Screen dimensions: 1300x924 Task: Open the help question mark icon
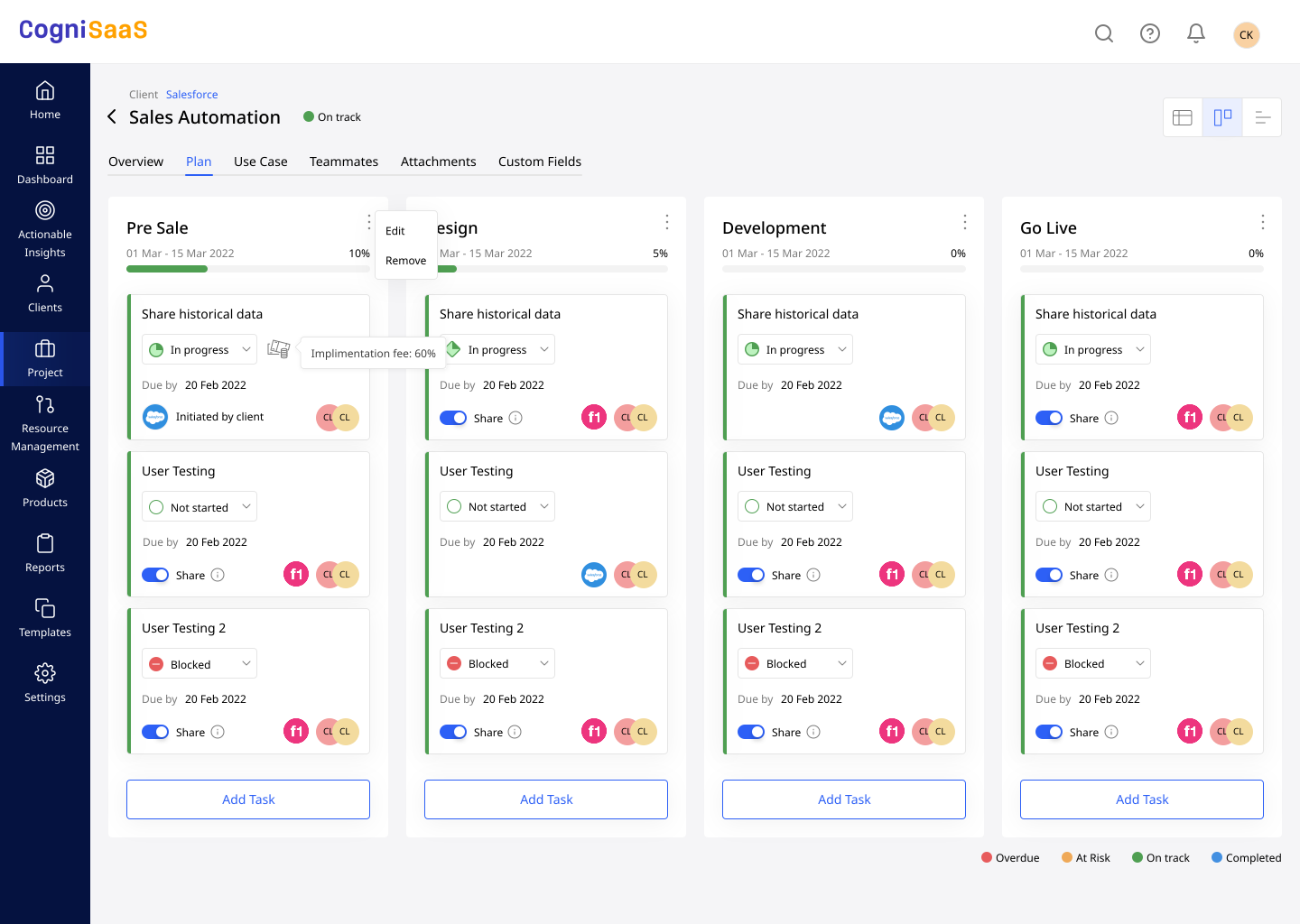tap(1150, 33)
